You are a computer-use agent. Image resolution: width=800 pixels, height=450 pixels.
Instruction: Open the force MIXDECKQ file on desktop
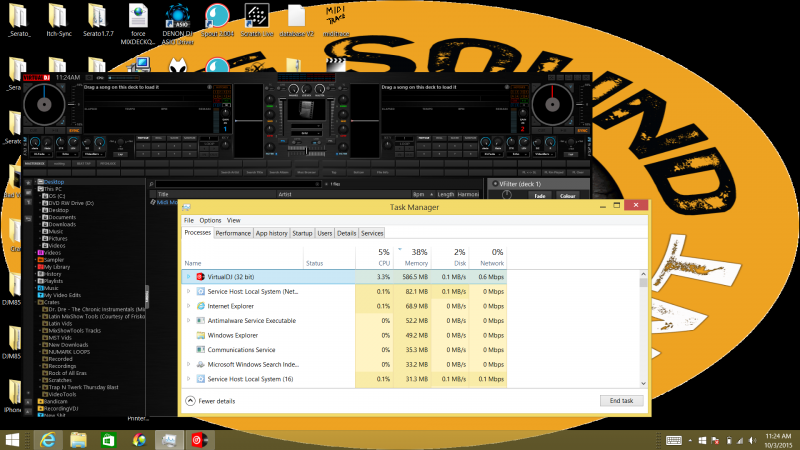pyautogui.click(x=138, y=24)
